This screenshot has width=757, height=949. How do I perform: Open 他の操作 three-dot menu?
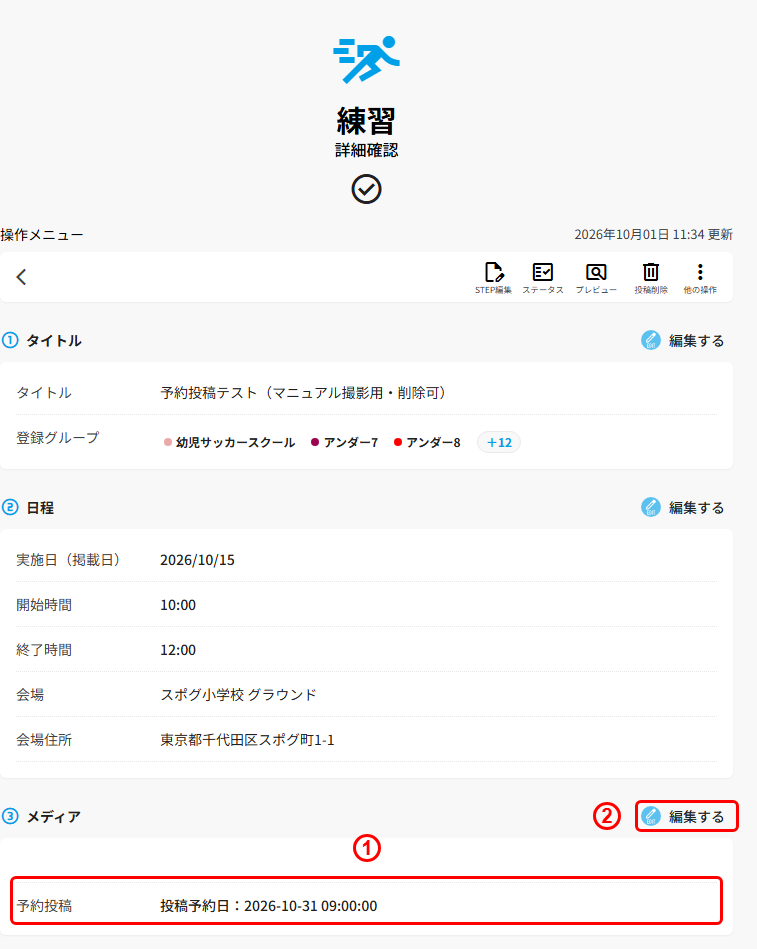(x=700, y=278)
